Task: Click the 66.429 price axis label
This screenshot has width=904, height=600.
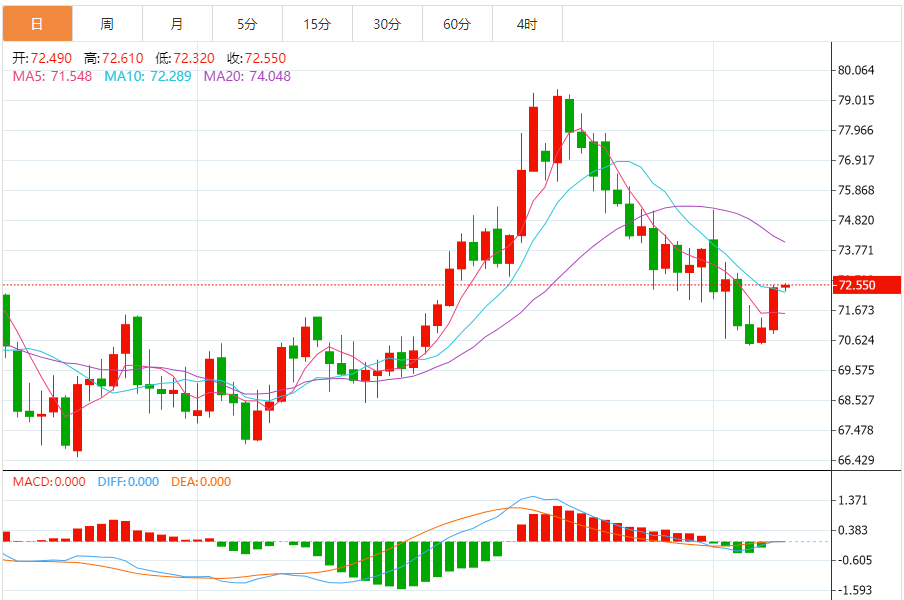Action: (x=856, y=460)
